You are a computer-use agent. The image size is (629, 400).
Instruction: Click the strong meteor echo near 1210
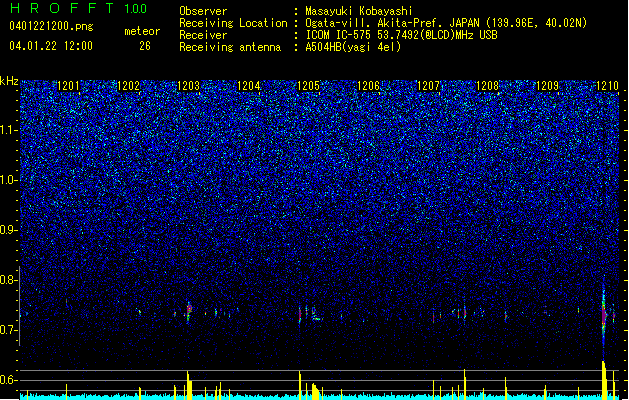pyautogui.click(x=604, y=313)
